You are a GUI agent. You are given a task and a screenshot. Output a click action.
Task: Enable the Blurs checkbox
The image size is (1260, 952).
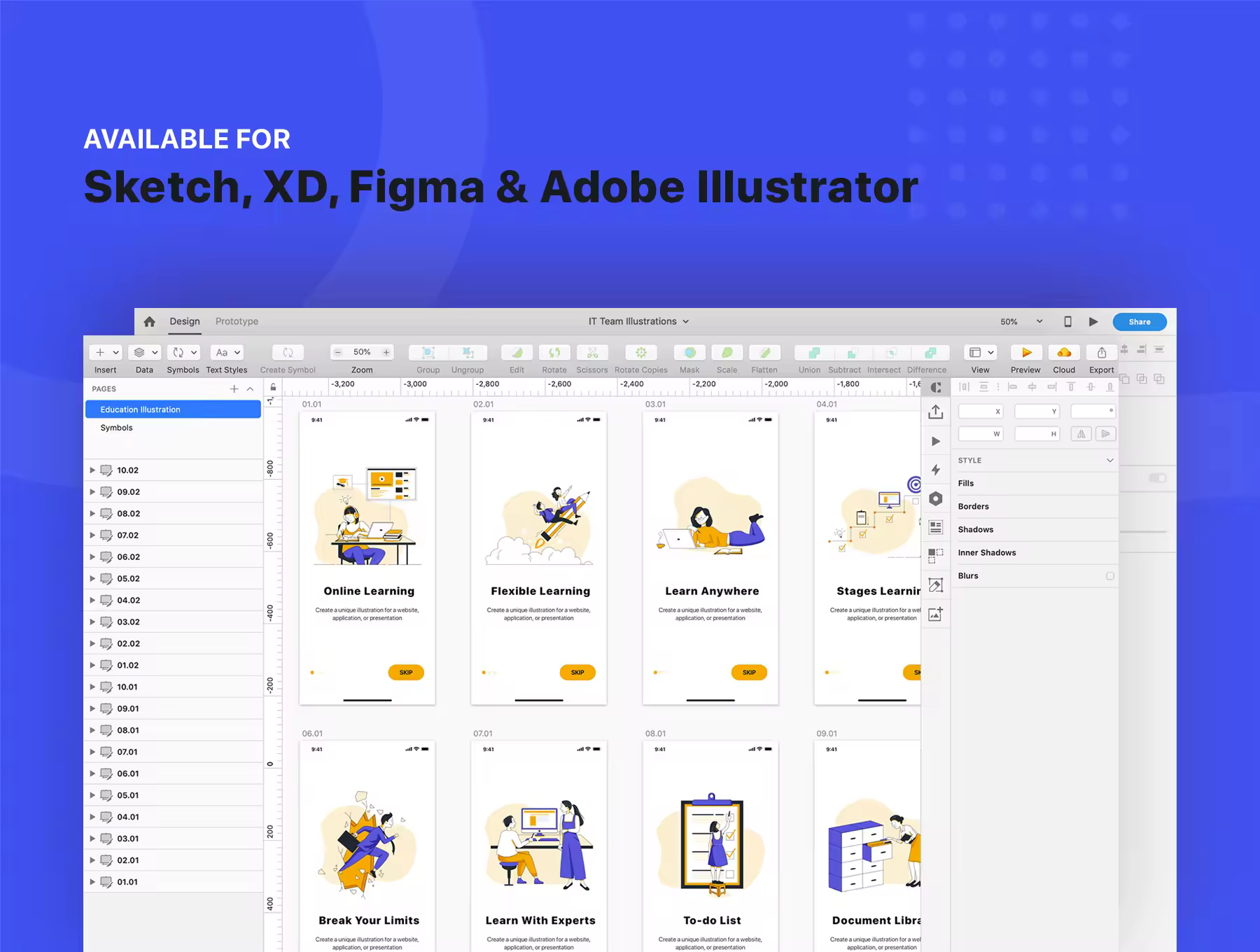coord(1109,576)
